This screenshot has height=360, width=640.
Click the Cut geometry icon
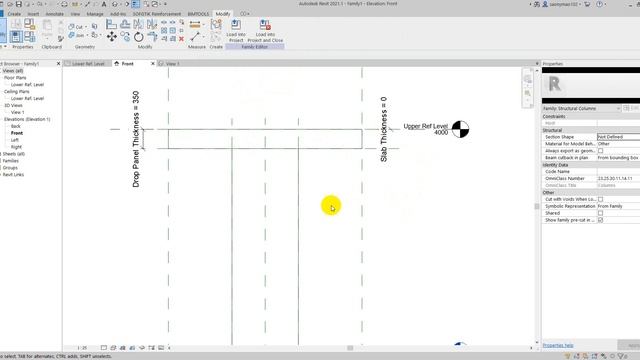pos(71,27)
